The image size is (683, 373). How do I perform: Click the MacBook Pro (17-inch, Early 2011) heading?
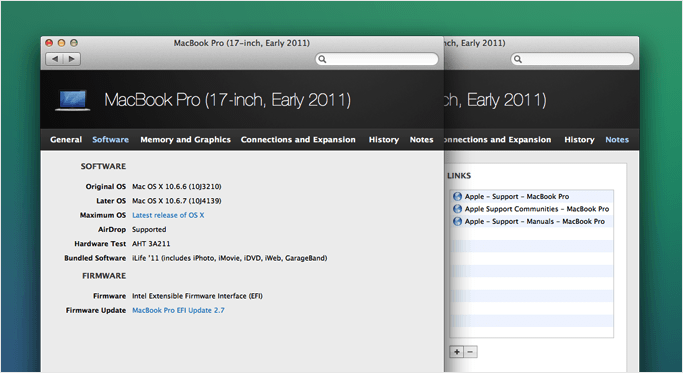pos(227,100)
